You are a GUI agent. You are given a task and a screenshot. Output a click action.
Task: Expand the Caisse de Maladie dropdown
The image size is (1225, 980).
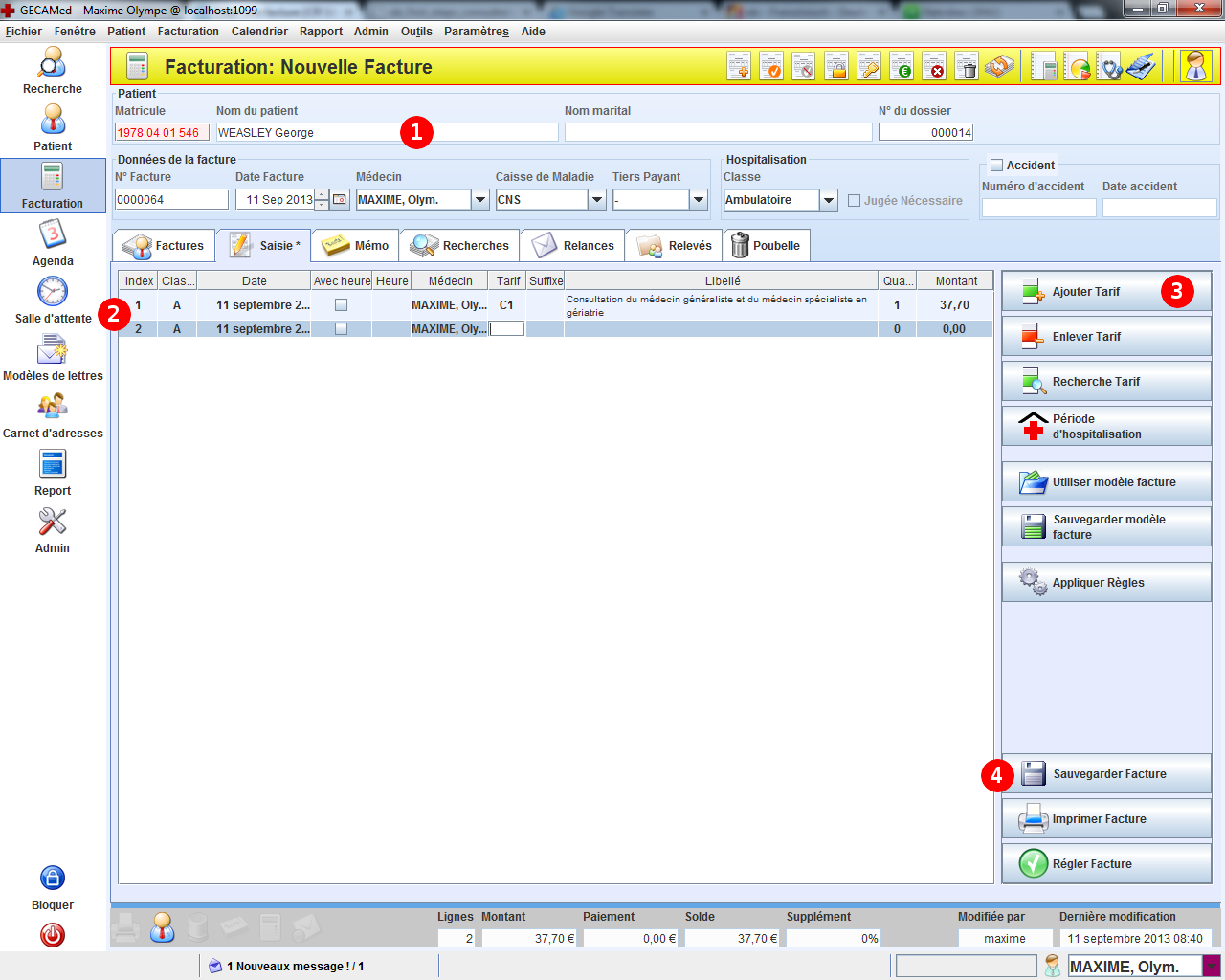pyautogui.click(x=596, y=200)
